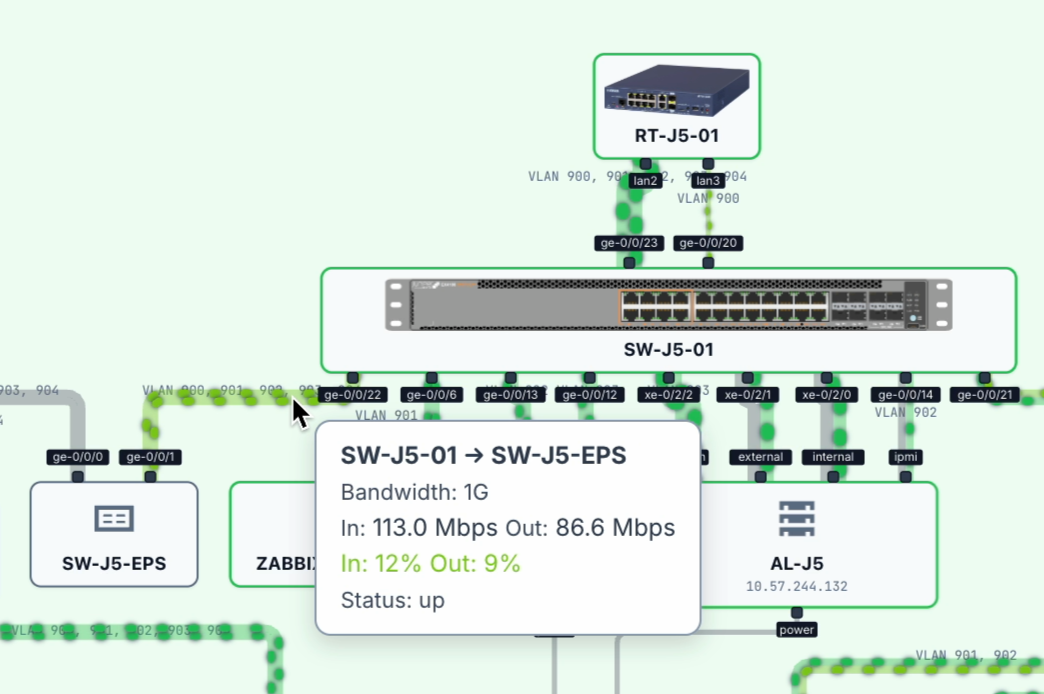1044x694 pixels.
Task: Click the xe-0/2/0 port label
Action: pos(826,395)
